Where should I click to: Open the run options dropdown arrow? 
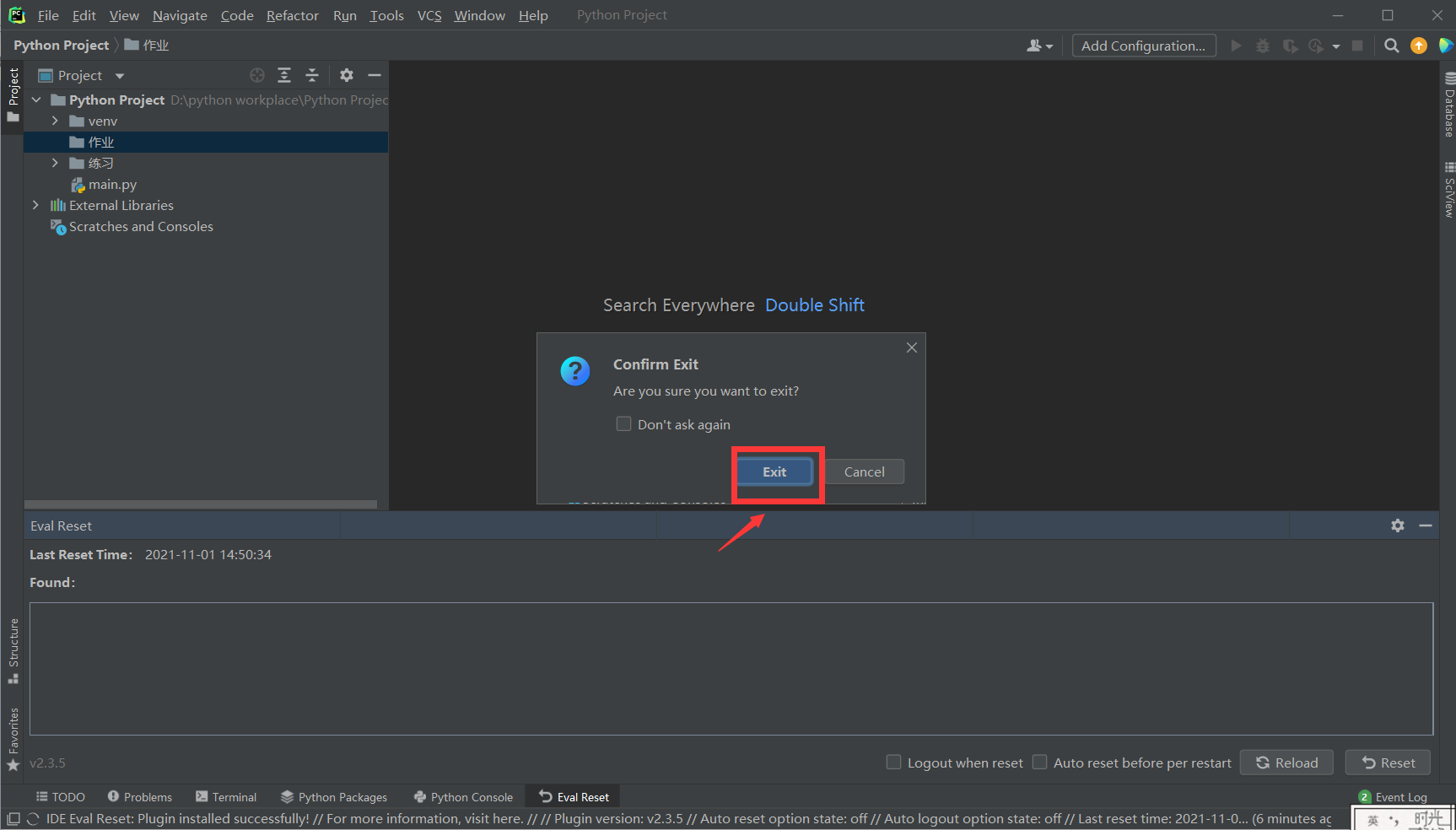(1336, 46)
